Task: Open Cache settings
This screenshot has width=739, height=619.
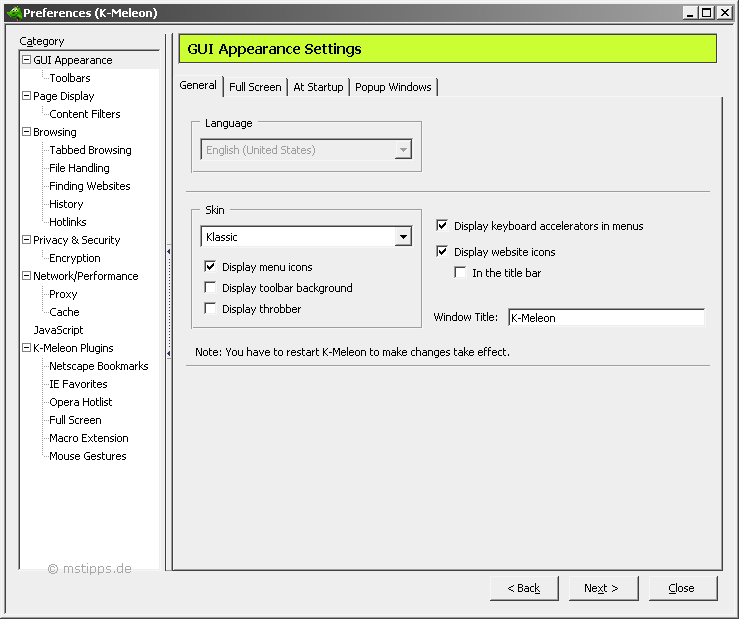Action: click(64, 312)
